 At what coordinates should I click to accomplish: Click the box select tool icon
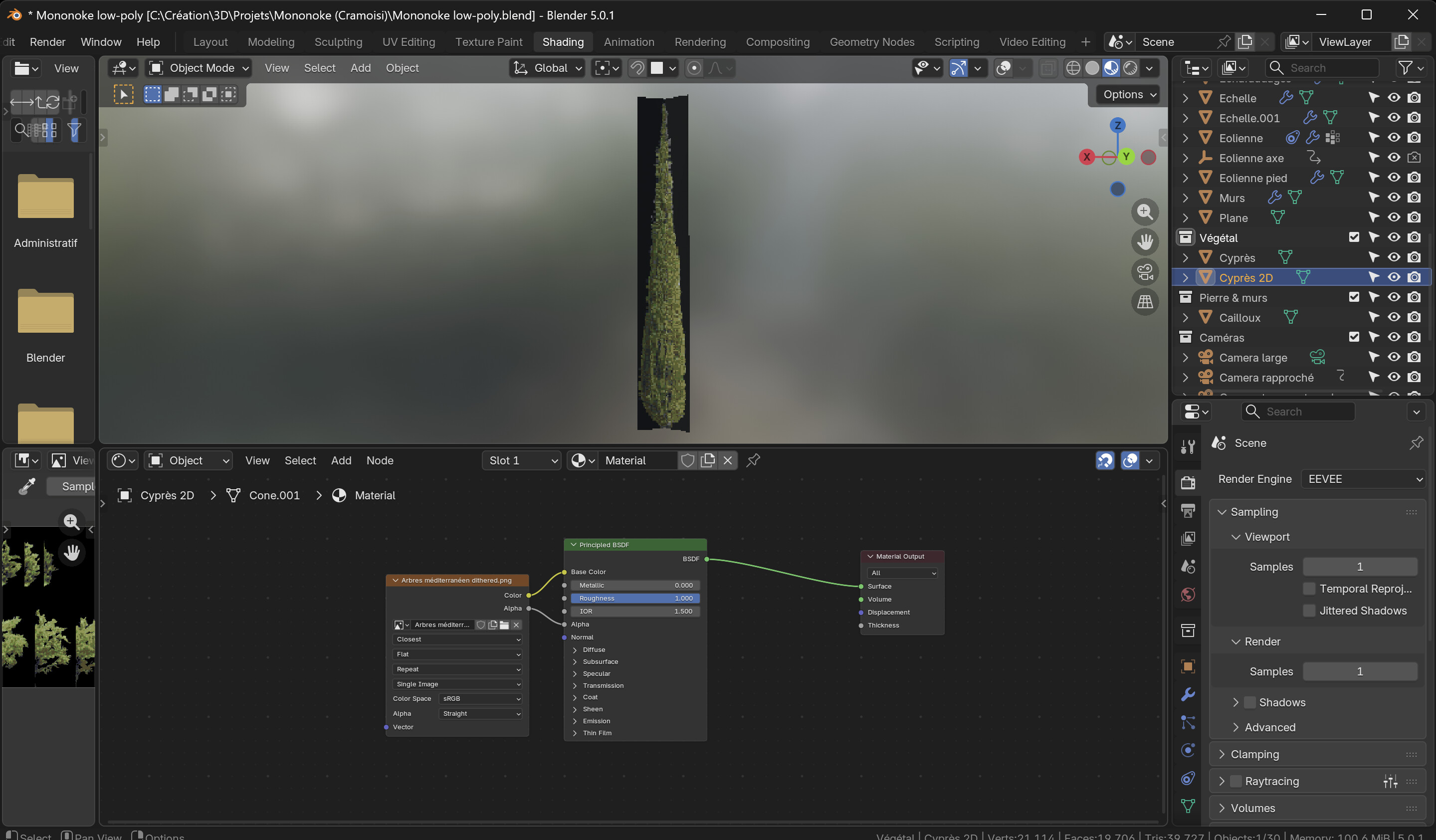152,94
